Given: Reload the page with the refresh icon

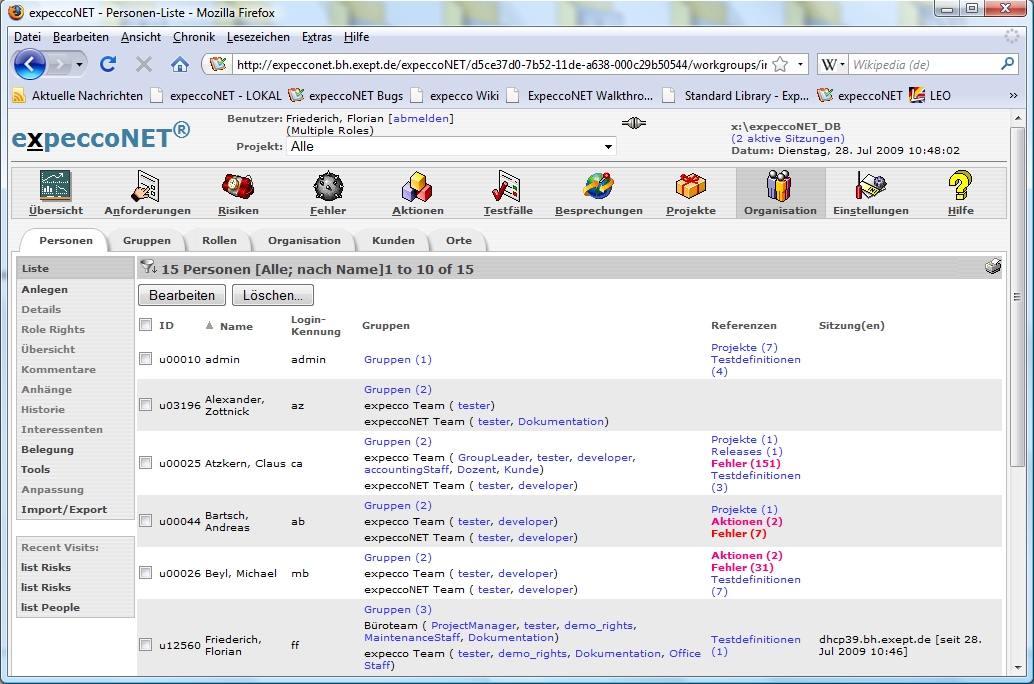Looking at the screenshot, I should pyautogui.click(x=108, y=64).
